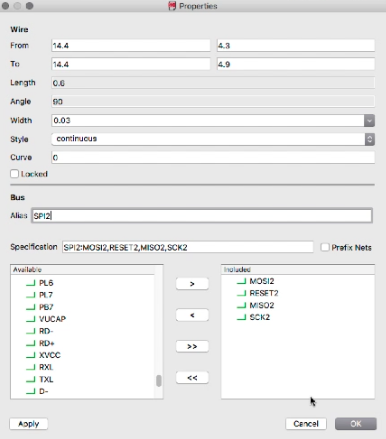The image size is (386, 439).
Task: Select VUCAP in the Available list
Action: [x=52, y=319]
